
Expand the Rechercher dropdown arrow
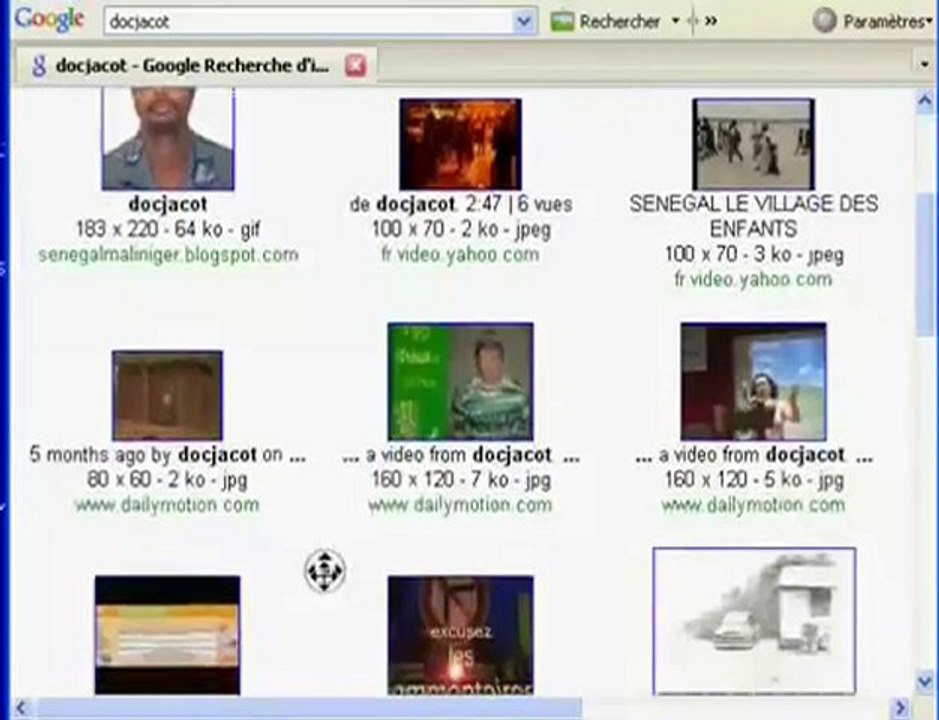676,21
